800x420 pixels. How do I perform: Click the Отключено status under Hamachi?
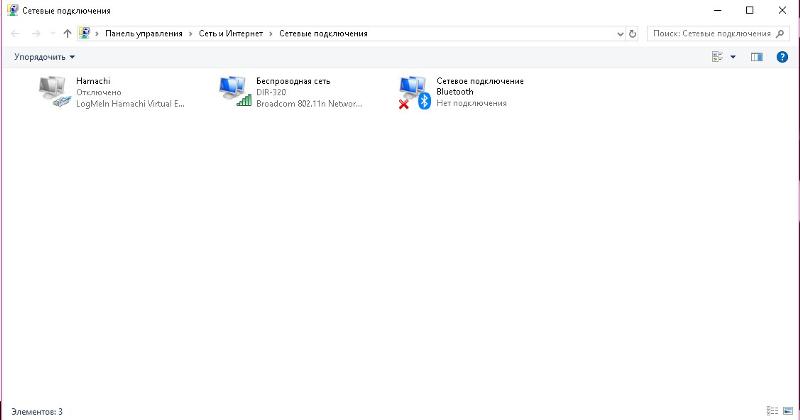[x=98, y=92]
